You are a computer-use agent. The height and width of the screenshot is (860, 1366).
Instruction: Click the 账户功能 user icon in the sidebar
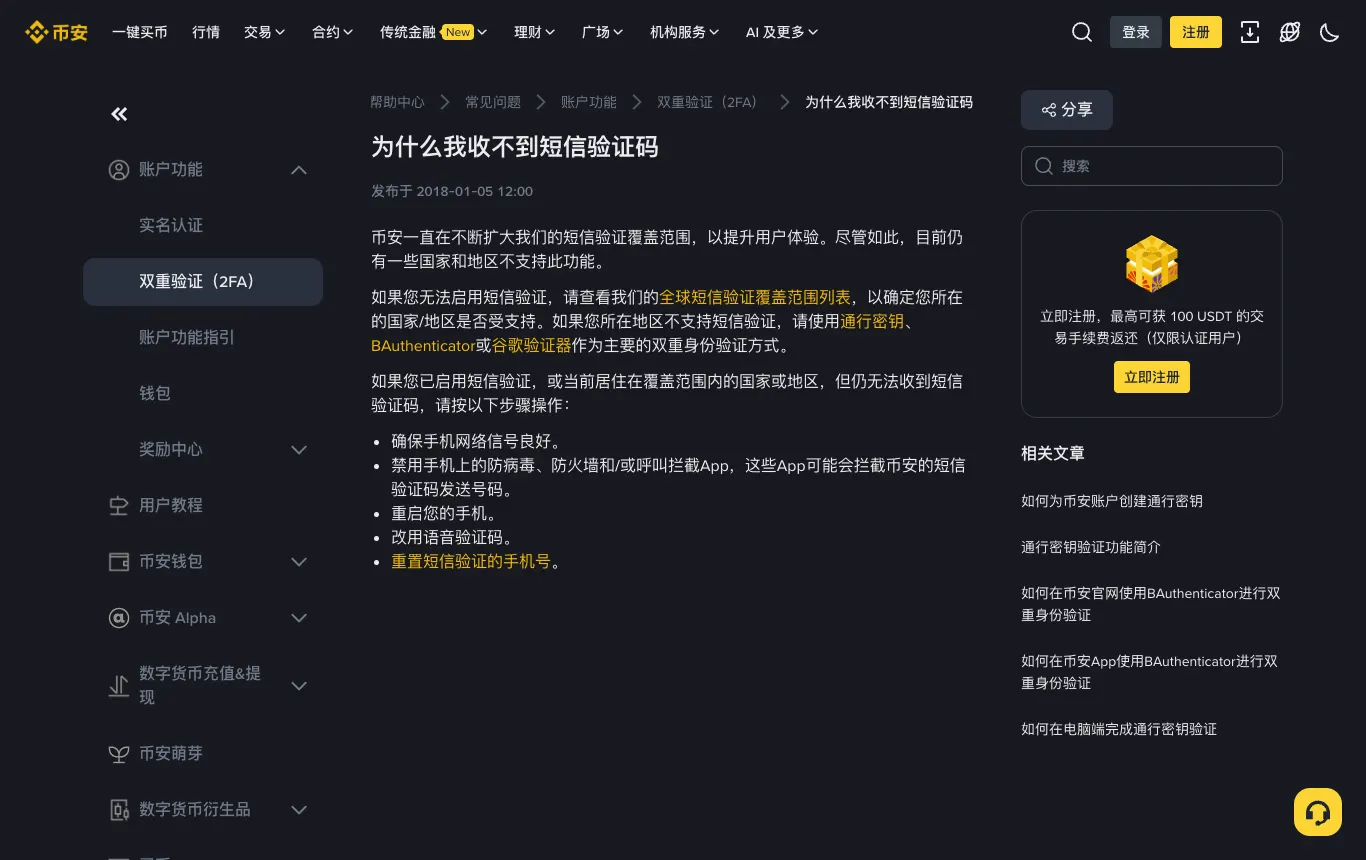coord(119,170)
